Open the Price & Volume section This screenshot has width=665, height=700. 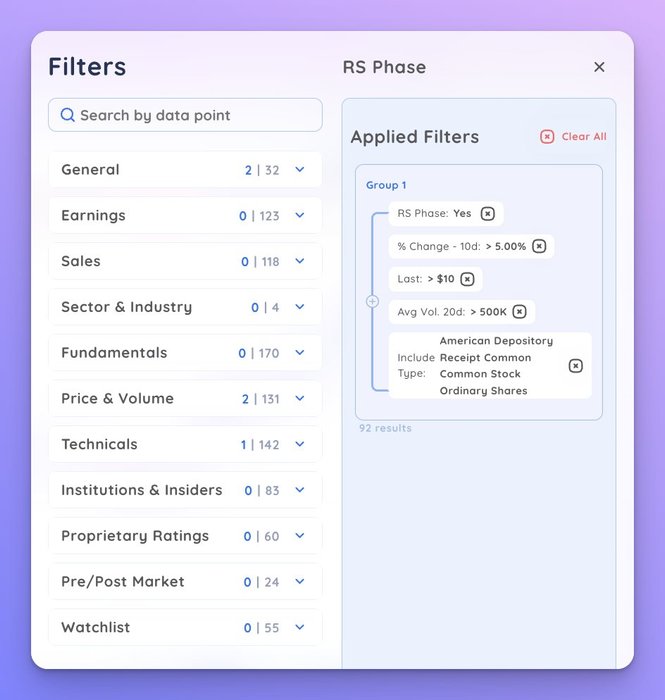(x=299, y=399)
